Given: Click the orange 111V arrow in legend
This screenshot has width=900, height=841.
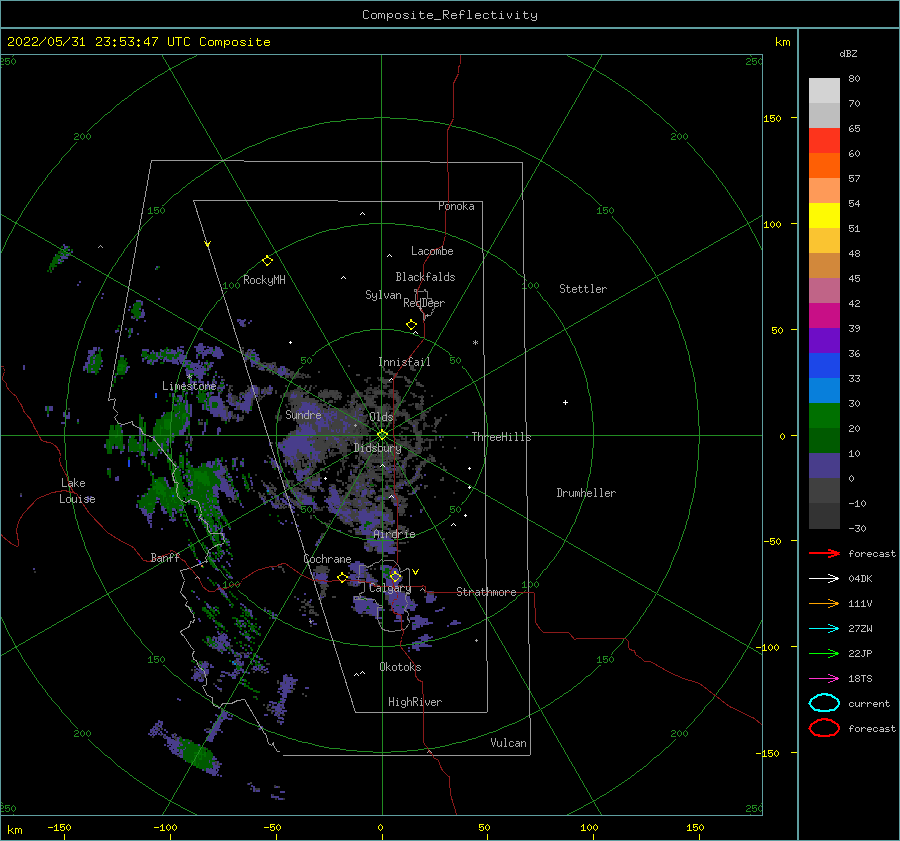Looking at the screenshot, I should coord(824,603).
